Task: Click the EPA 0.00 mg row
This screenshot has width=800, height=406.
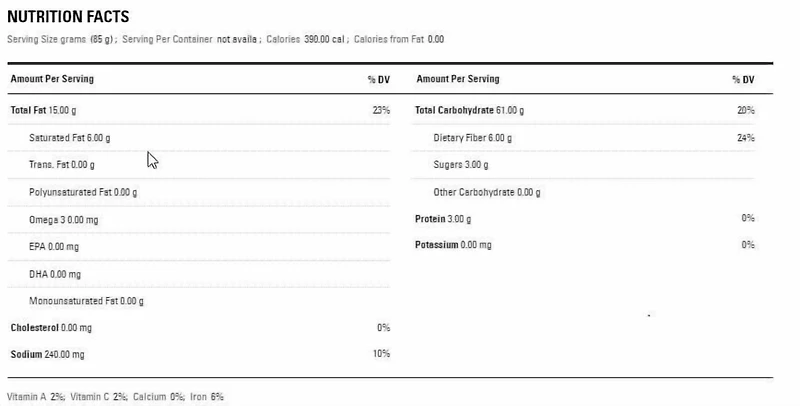Action: (x=55, y=246)
